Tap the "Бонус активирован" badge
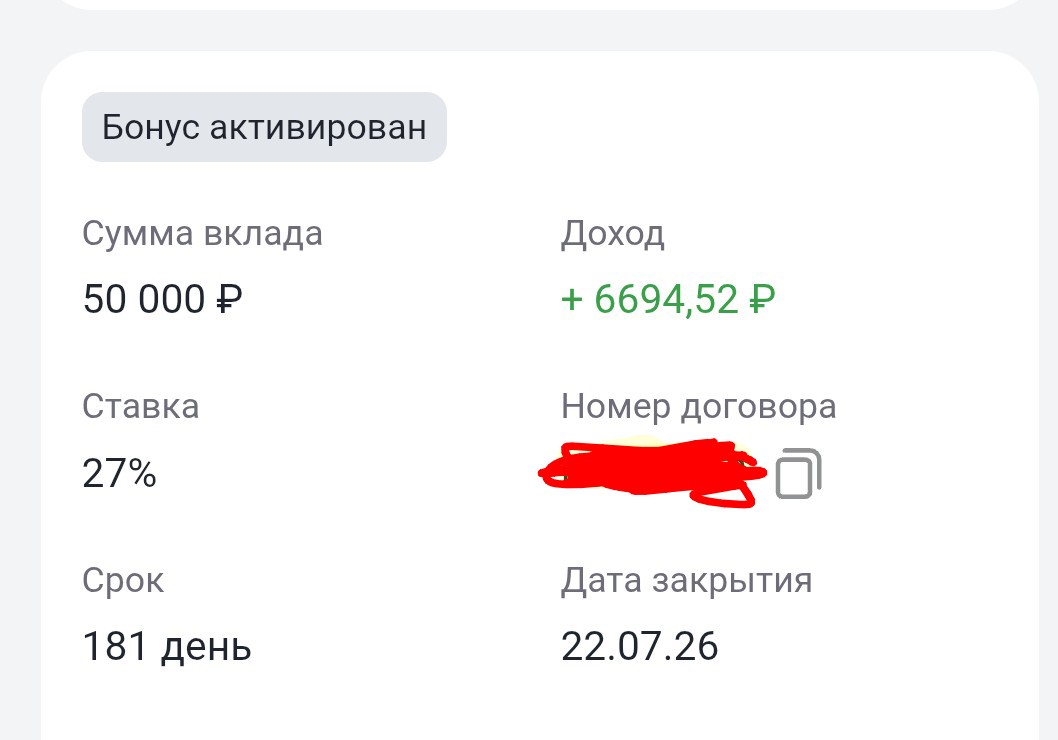 tap(264, 127)
